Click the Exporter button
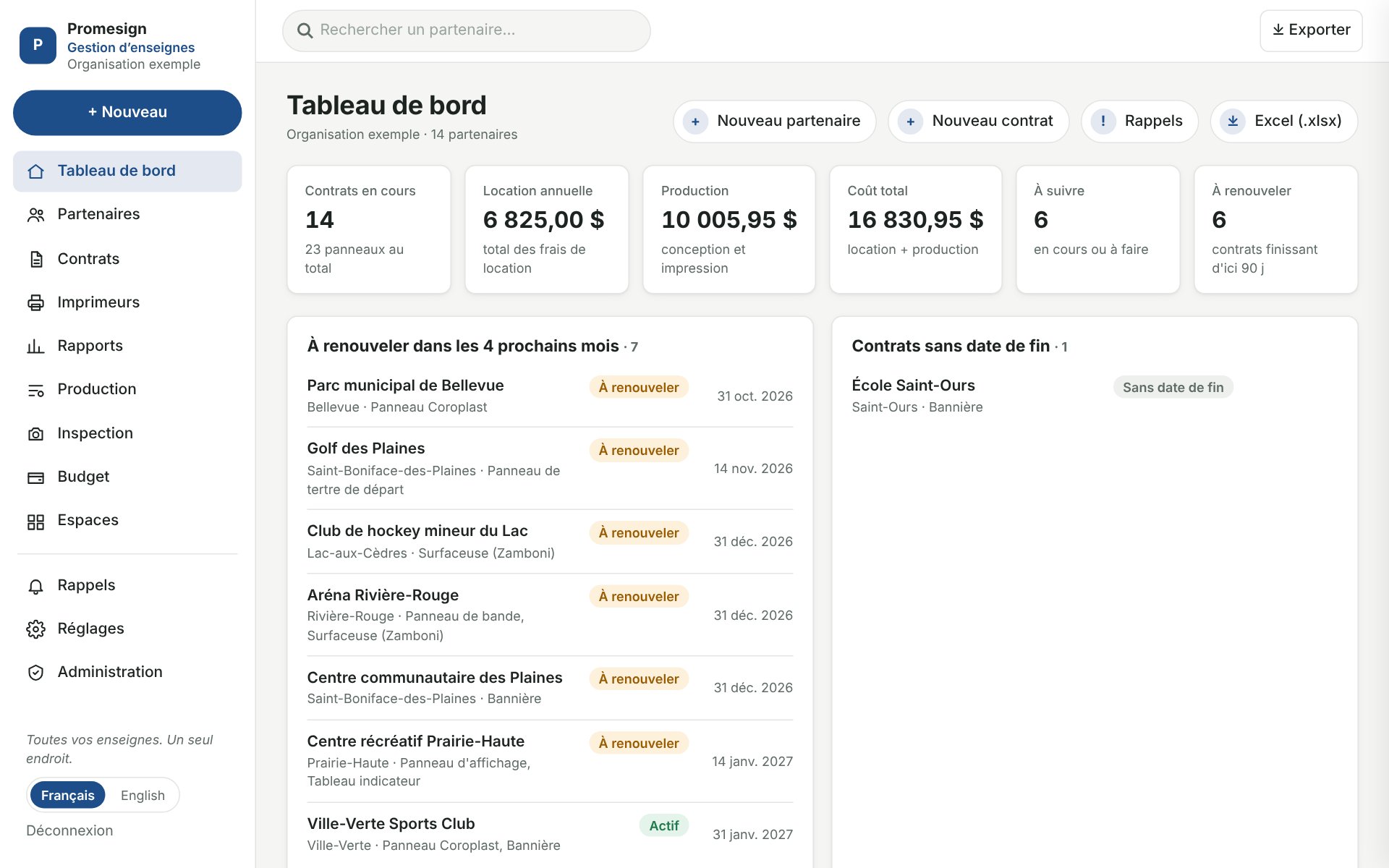Image resolution: width=1389 pixels, height=868 pixels. pos(1311,30)
